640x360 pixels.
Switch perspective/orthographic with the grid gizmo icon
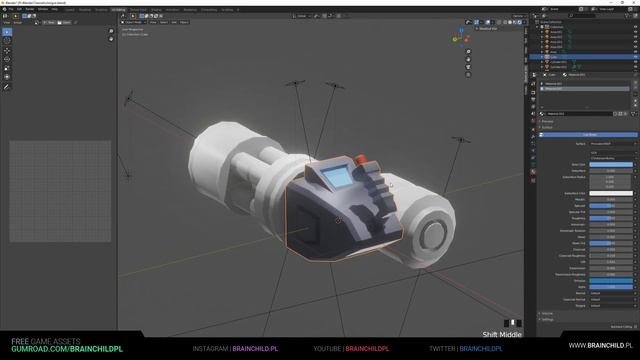coord(468,75)
